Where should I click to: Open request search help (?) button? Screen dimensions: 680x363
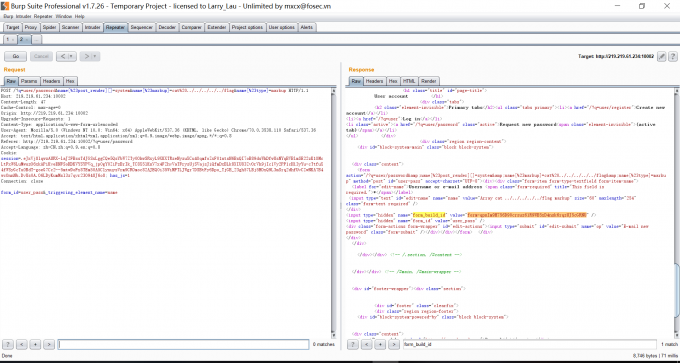(x=8, y=344)
